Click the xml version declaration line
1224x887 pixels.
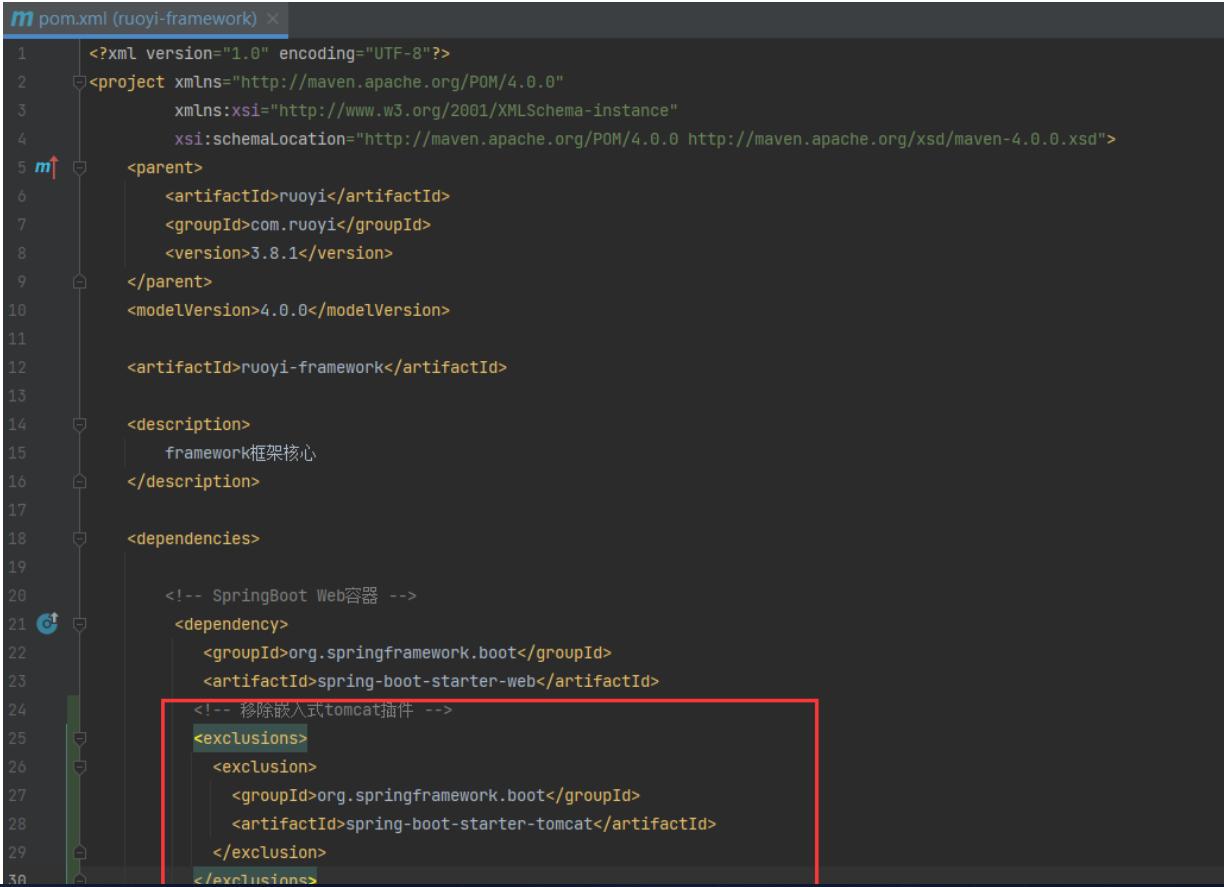pyautogui.click(x=269, y=53)
